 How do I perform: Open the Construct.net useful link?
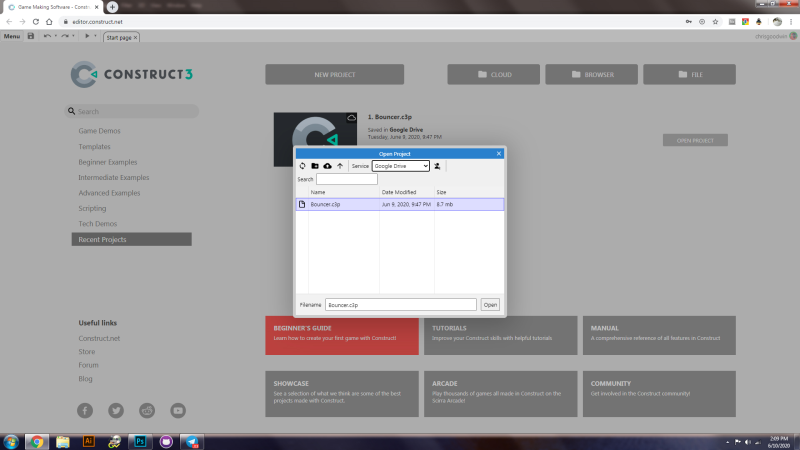click(99, 338)
